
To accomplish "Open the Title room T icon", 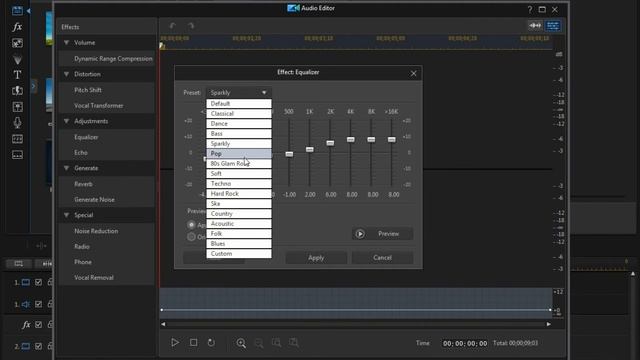I will point(17,75).
